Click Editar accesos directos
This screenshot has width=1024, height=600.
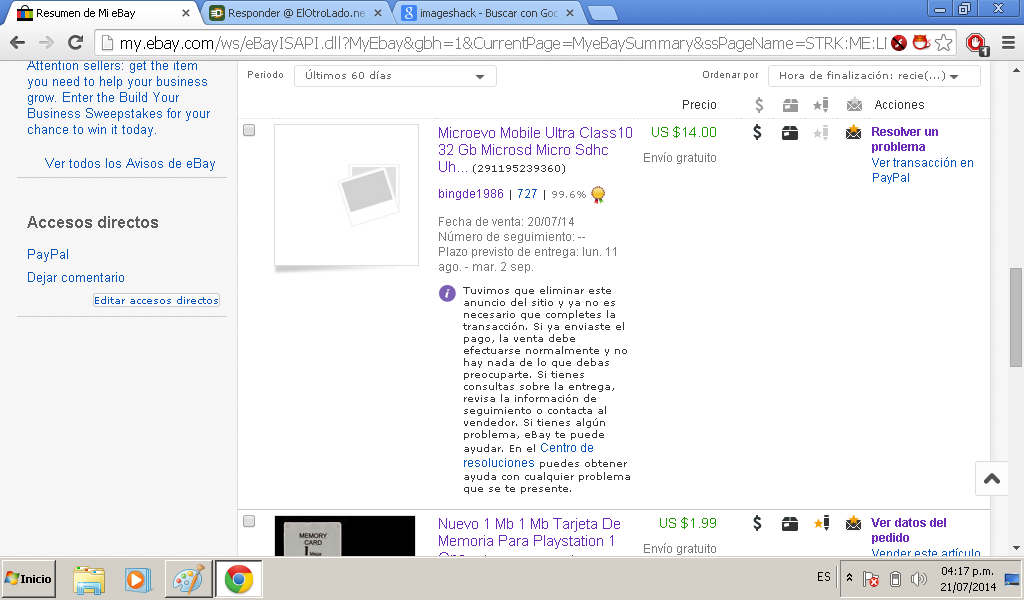pyautogui.click(x=156, y=300)
